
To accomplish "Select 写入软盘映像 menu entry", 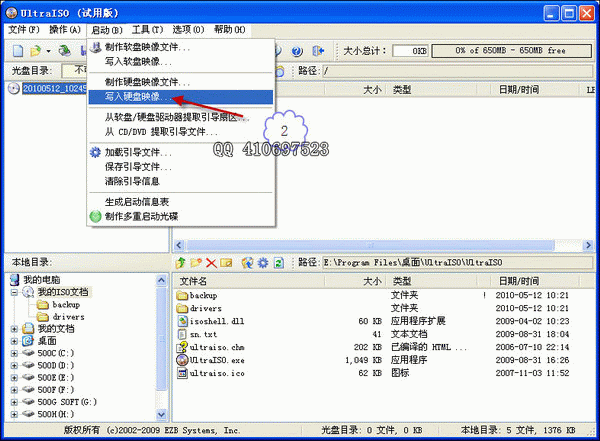I will pos(181,61).
